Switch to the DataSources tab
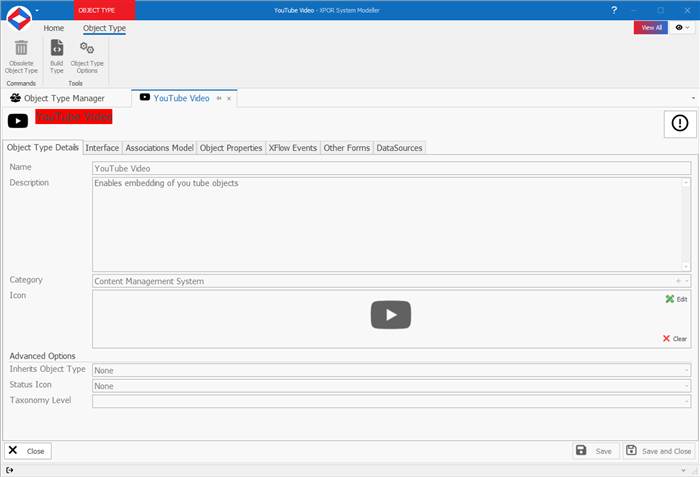Screen dimensions: 700x477 tap(399, 148)
